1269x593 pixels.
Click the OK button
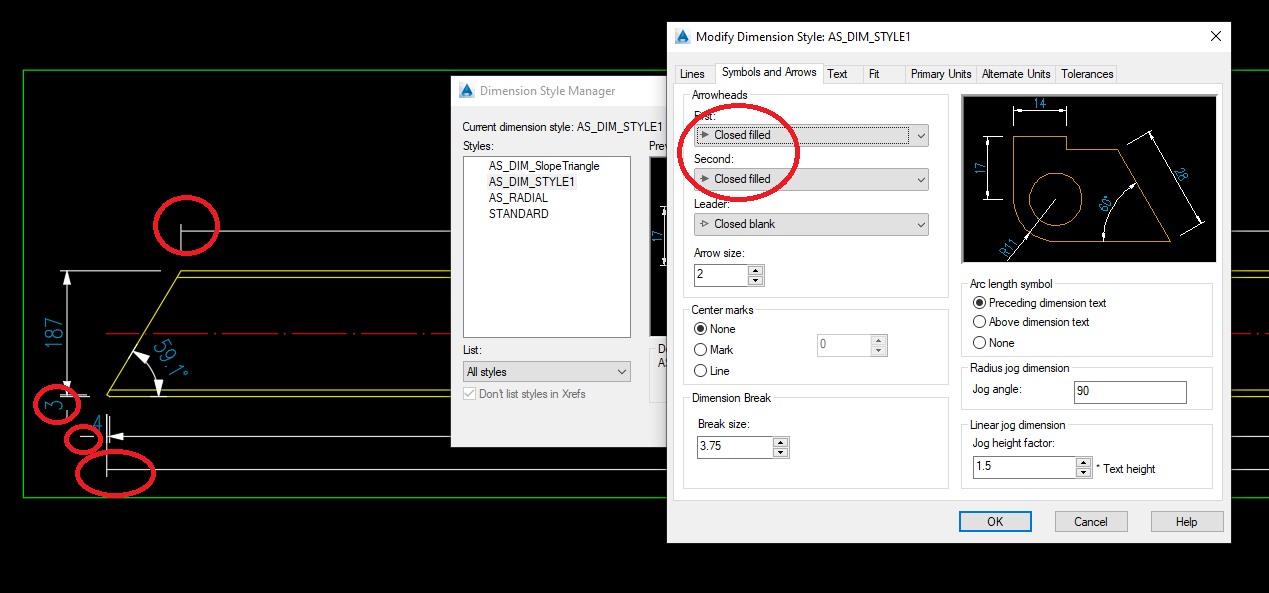(x=995, y=521)
